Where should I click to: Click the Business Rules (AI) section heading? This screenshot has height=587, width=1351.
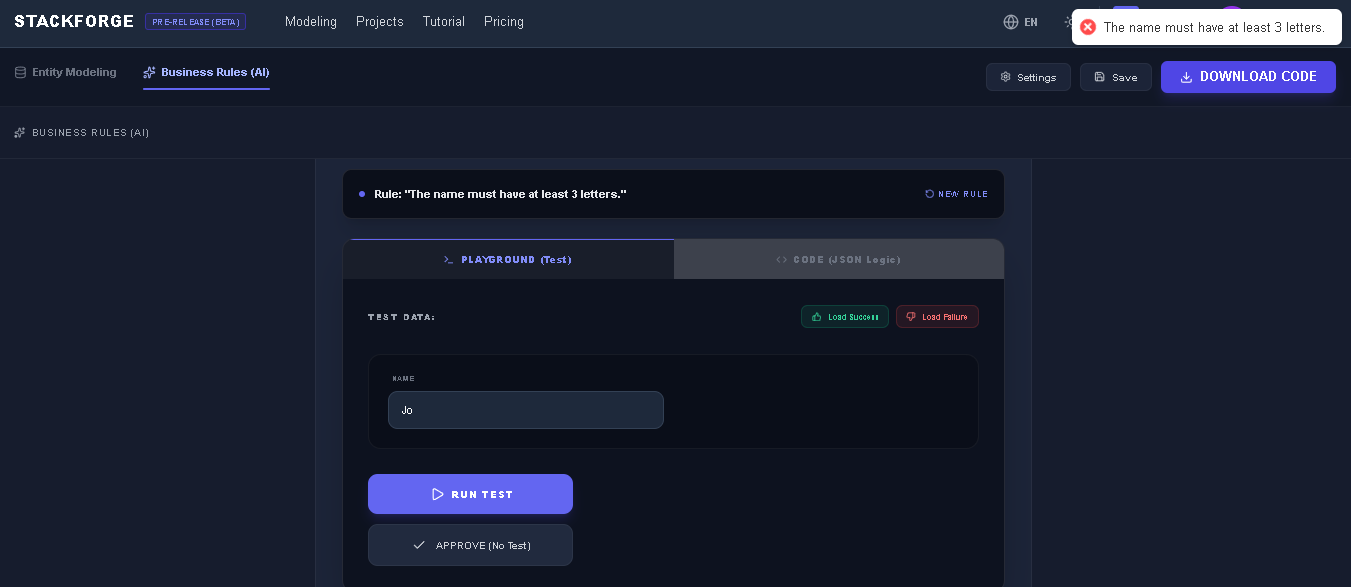point(91,133)
